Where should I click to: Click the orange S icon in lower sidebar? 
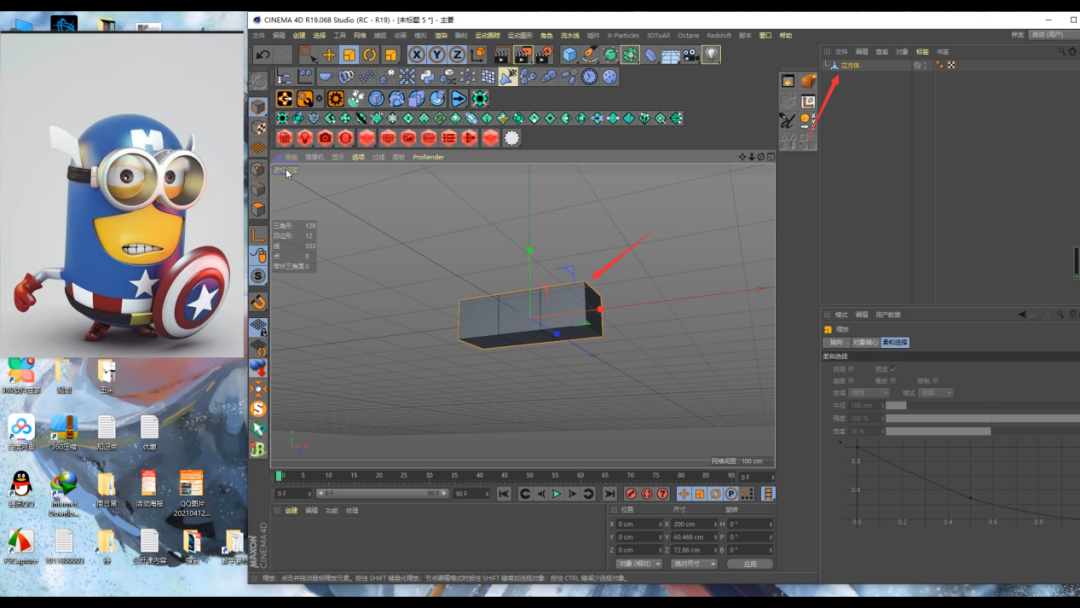pos(258,409)
